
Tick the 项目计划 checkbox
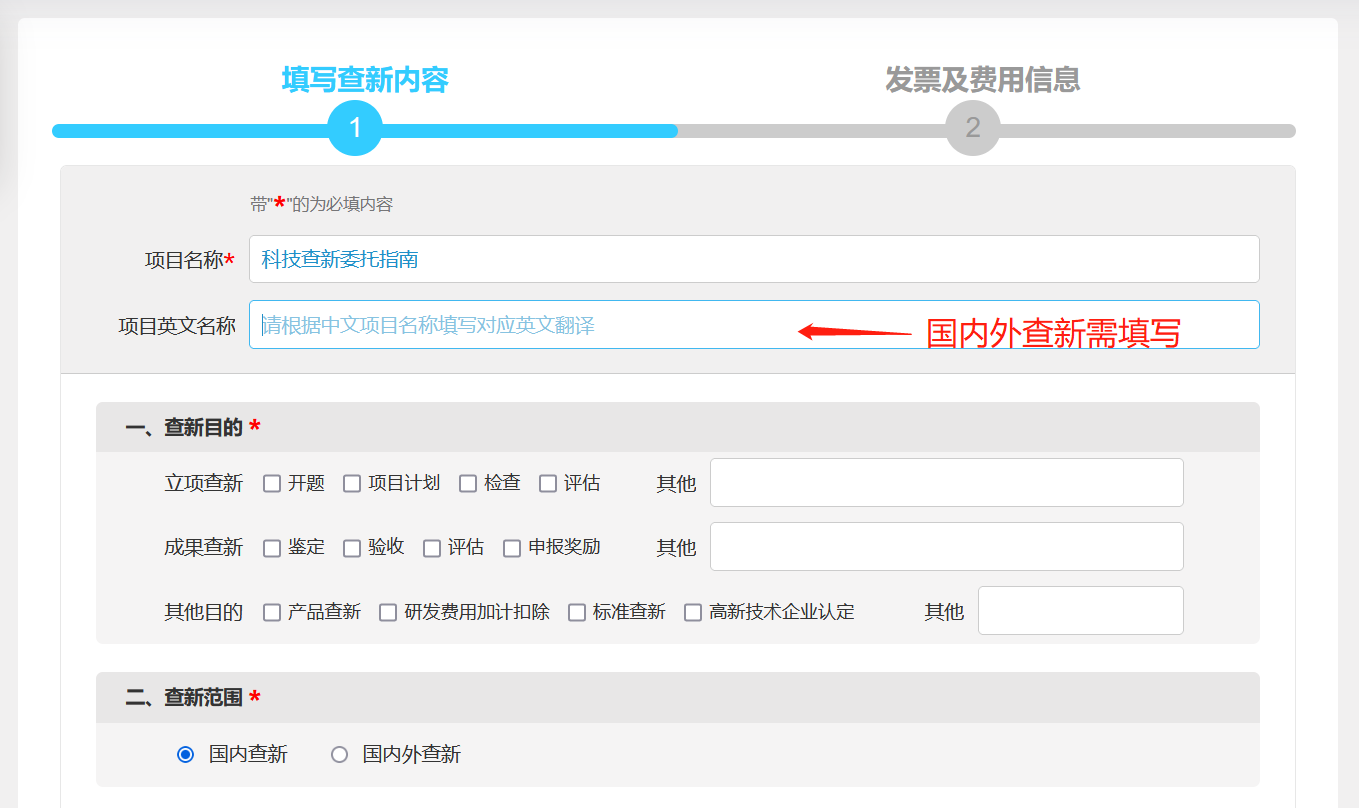click(x=352, y=484)
